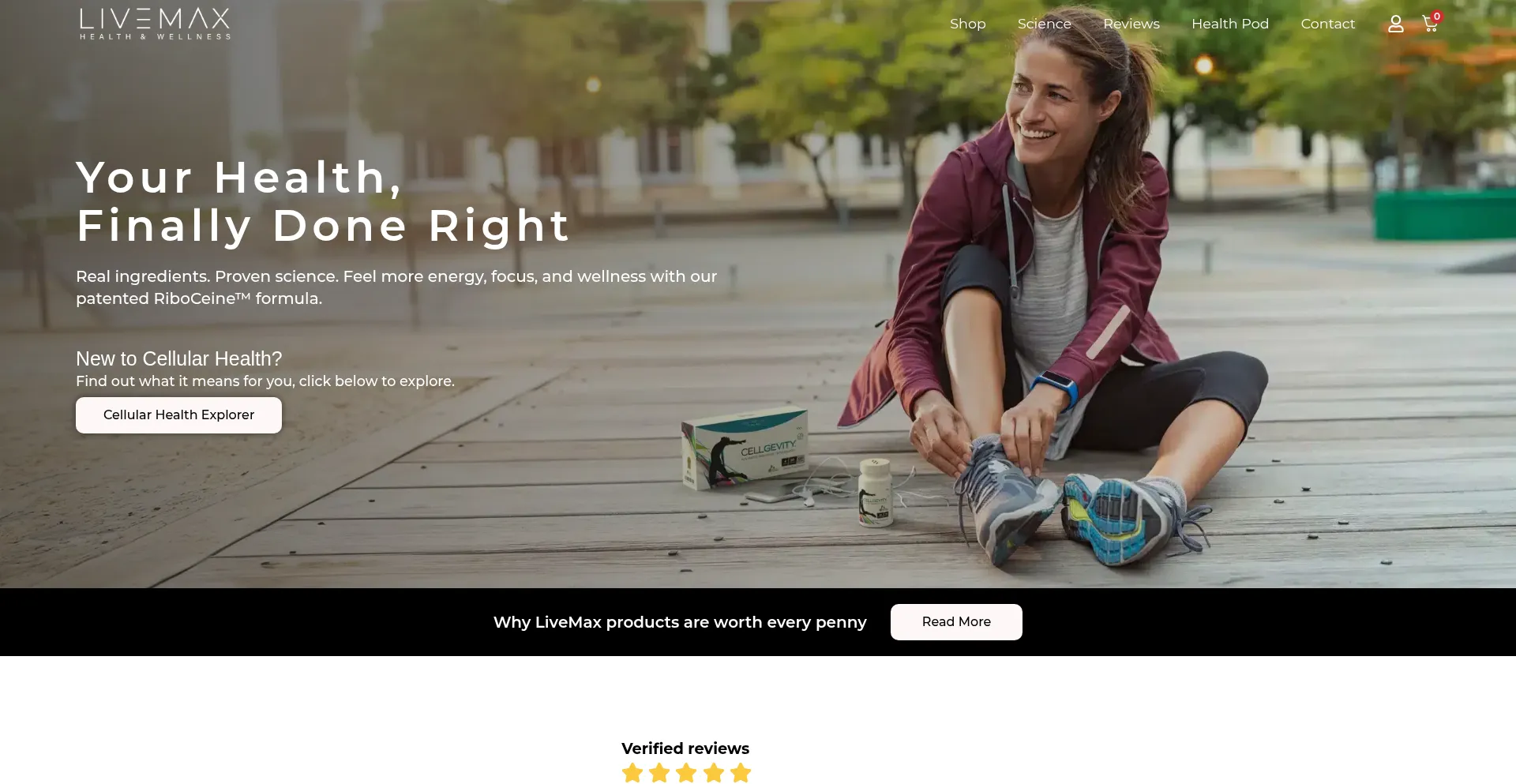Open the user account icon
The image size is (1516, 784).
point(1396,24)
